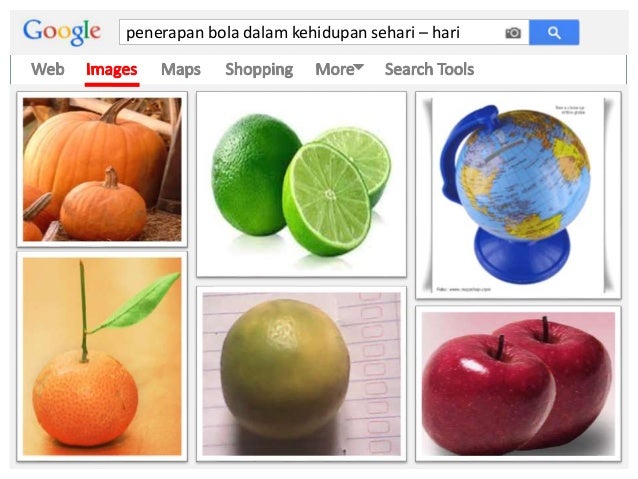Switch to the Web tab
638x479 pixels.
(48, 69)
